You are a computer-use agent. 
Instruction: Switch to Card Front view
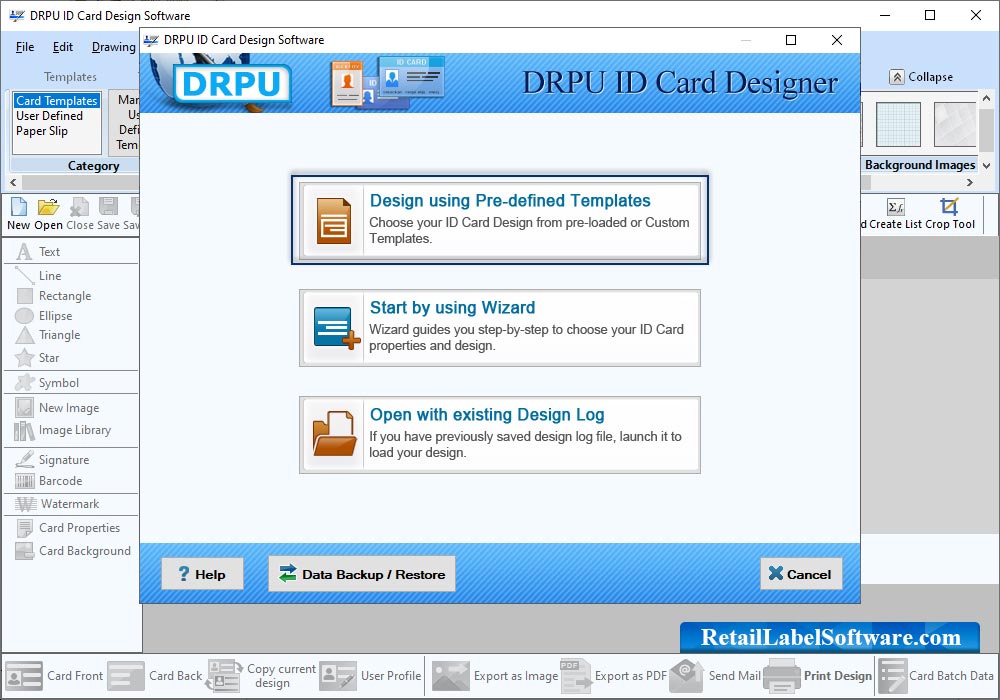point(54,676)
